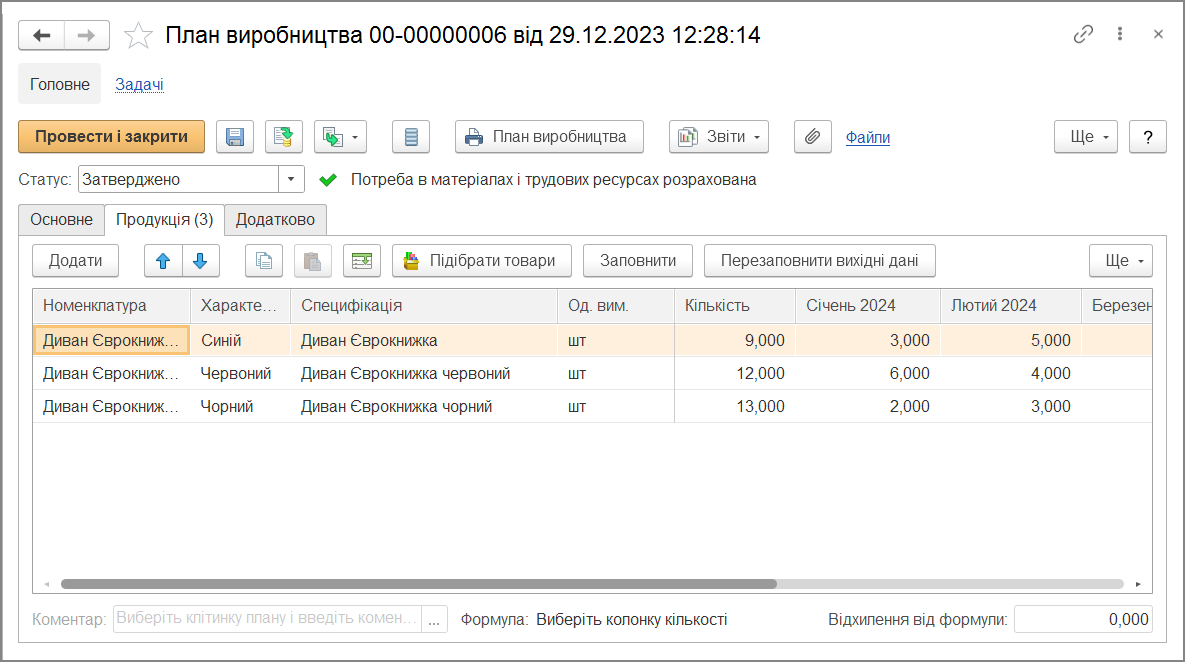Switch to the Основне tab
1185x662 pixels.
[61, 220]
